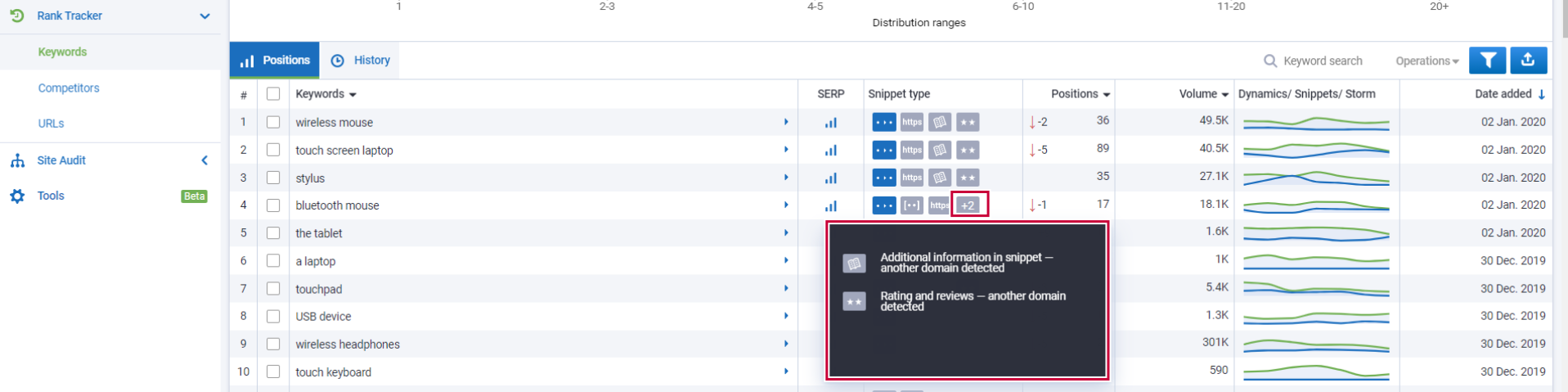Click https snippet icon in touch screen laptop row
This screenshot has height=392, width=1568.
point(912,150)
